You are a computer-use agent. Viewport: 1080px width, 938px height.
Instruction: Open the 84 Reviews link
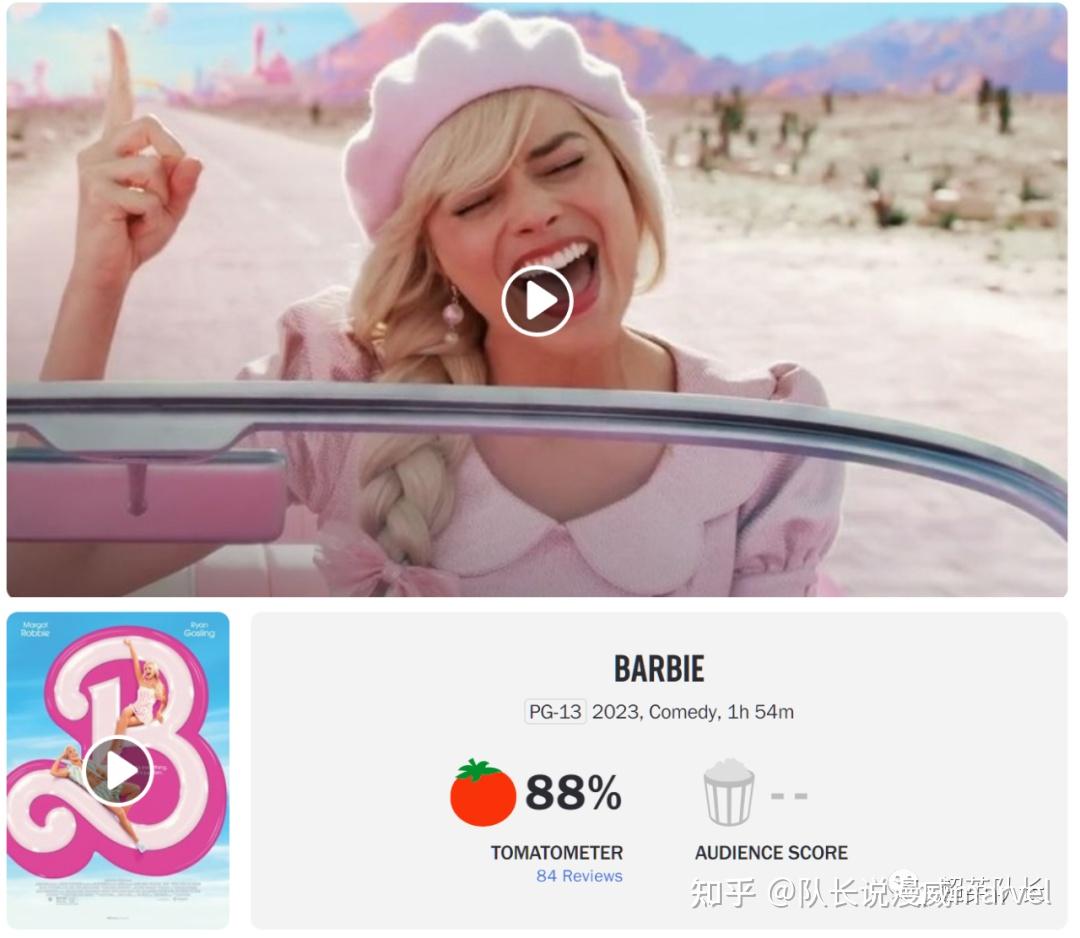(x=579, y=876)
